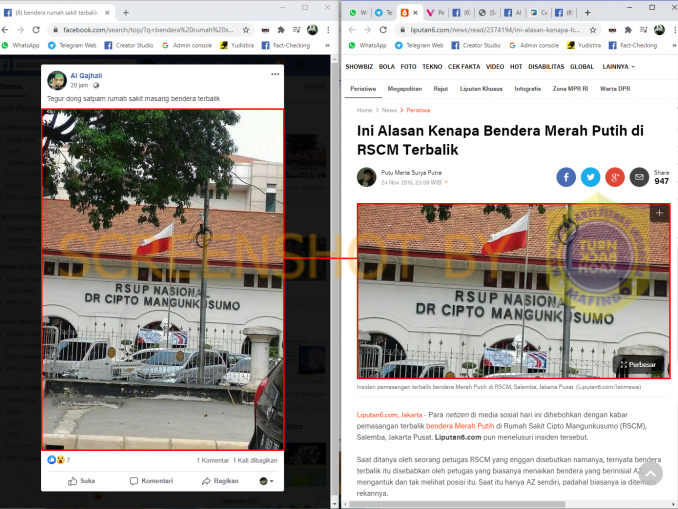Expand date chevron beside 24 Nov 2015
The height and width of the screenshot is (509, 678).
446,182
